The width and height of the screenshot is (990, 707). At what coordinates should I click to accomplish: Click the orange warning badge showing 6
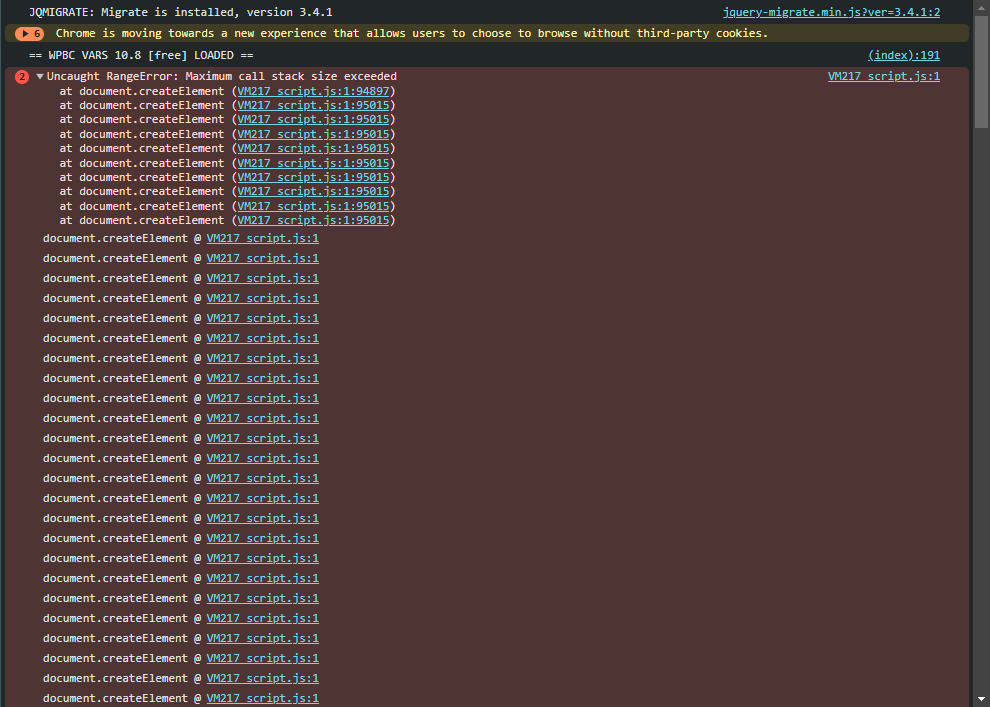(x=30, y=34)
